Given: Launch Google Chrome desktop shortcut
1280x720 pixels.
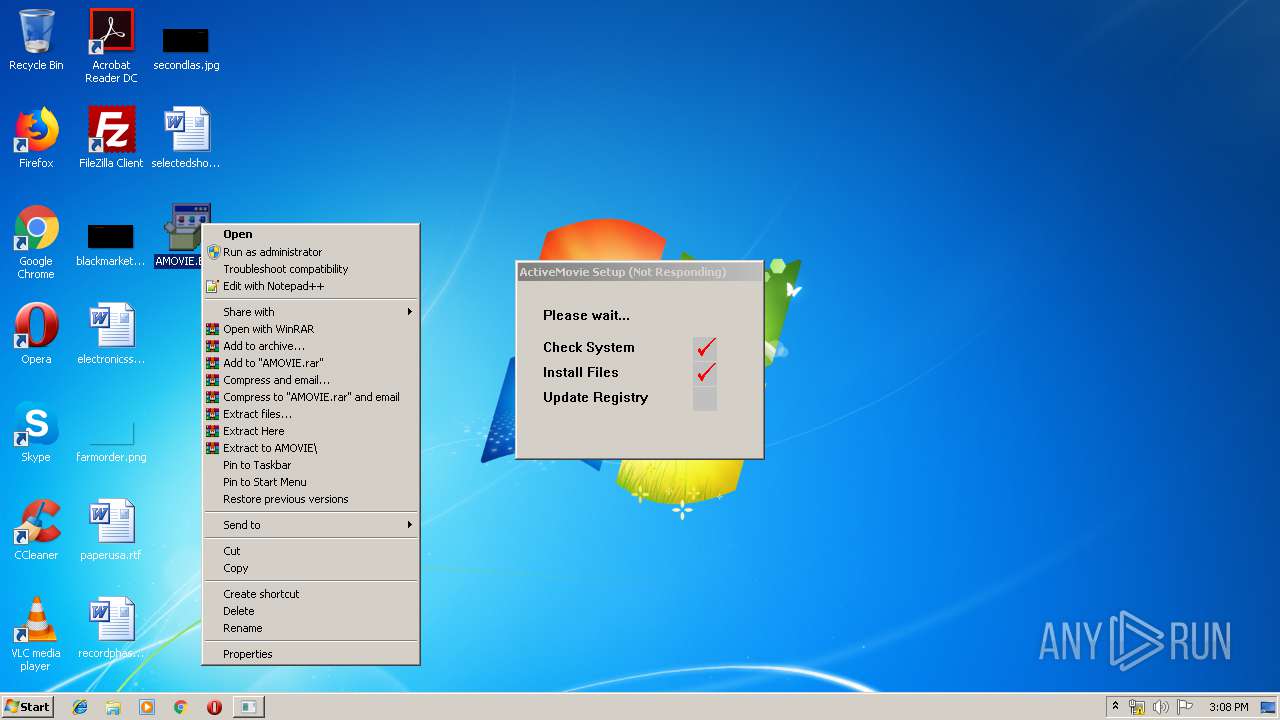Looking at the screenshot, I should tap(36, 242).
